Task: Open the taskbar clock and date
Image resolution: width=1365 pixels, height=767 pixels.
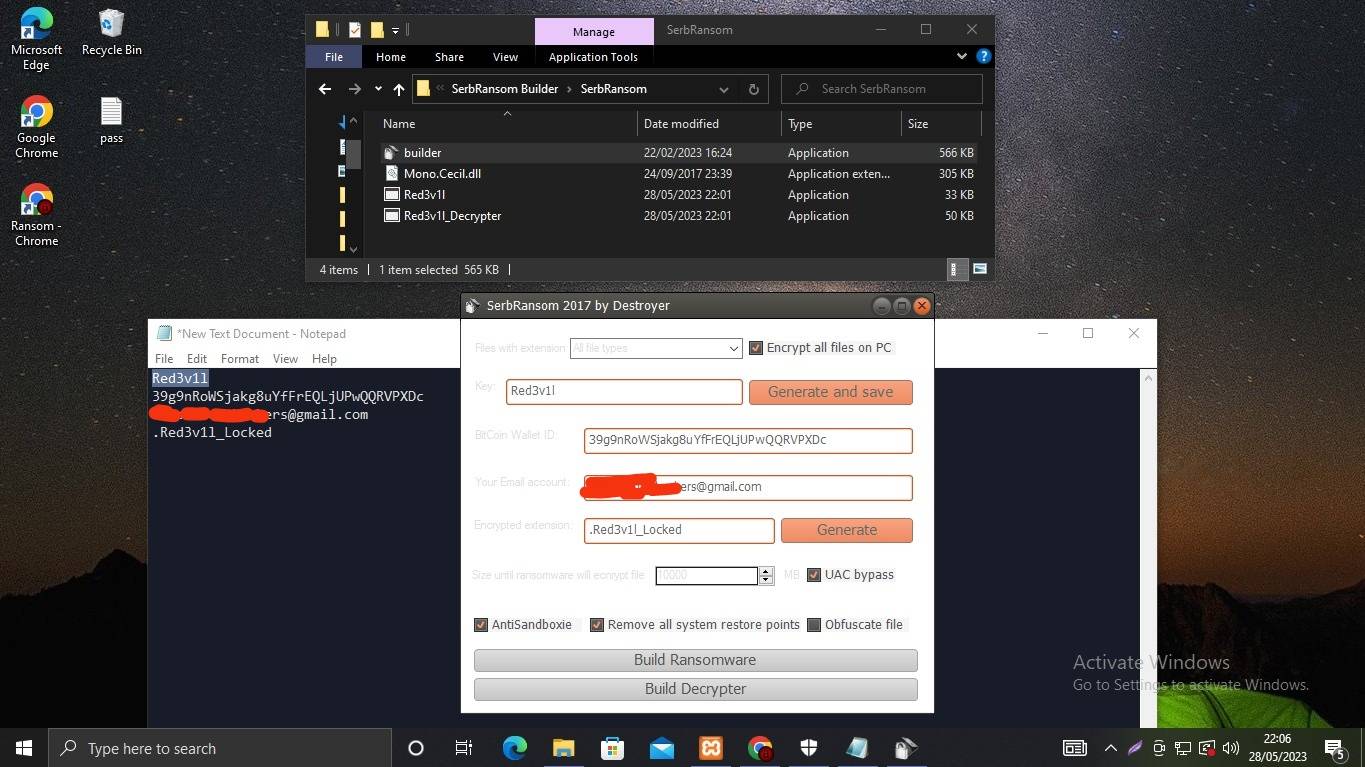Action: pos(1277,748)
